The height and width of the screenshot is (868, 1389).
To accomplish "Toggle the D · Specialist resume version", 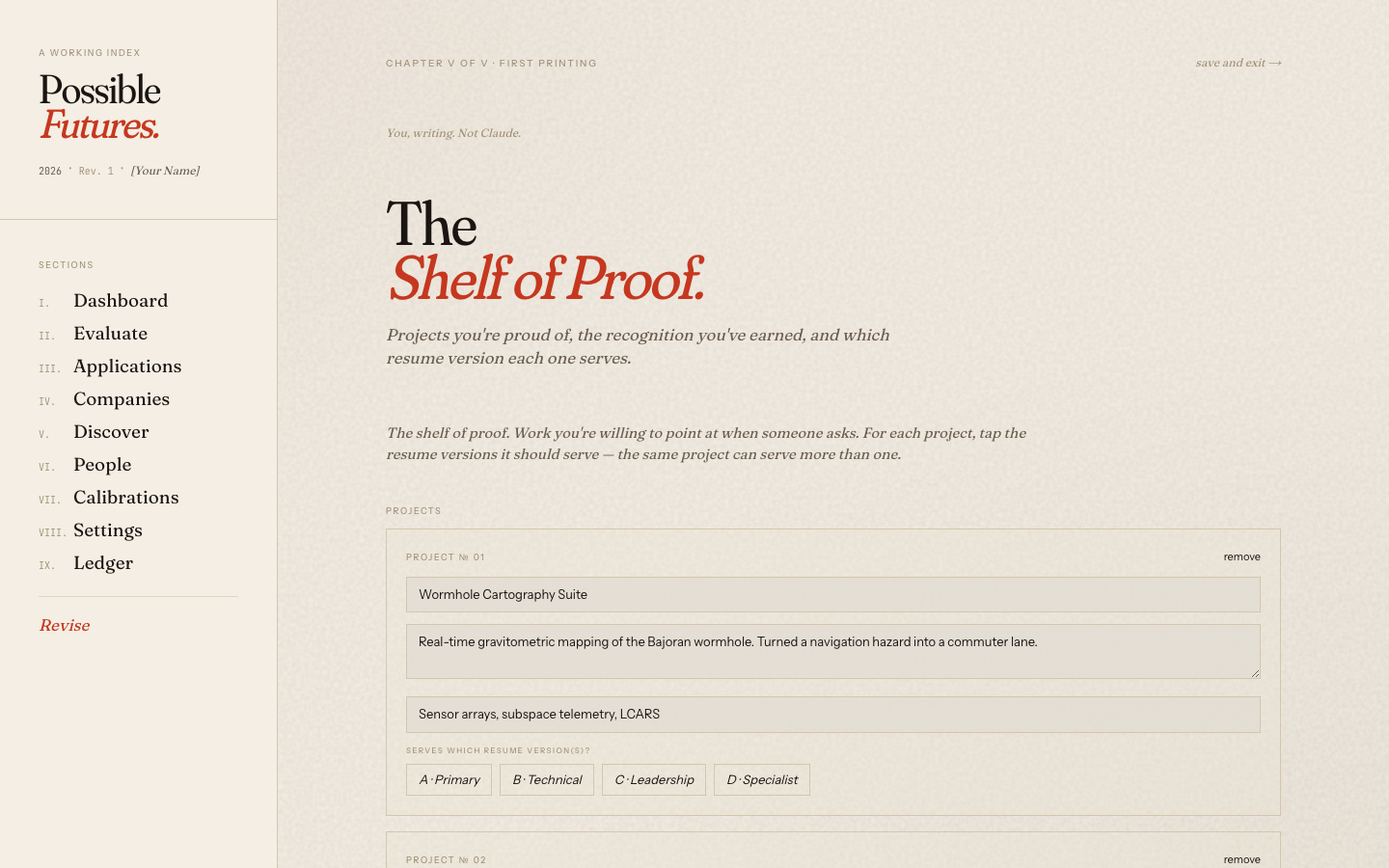I will [x=762, y=779].
